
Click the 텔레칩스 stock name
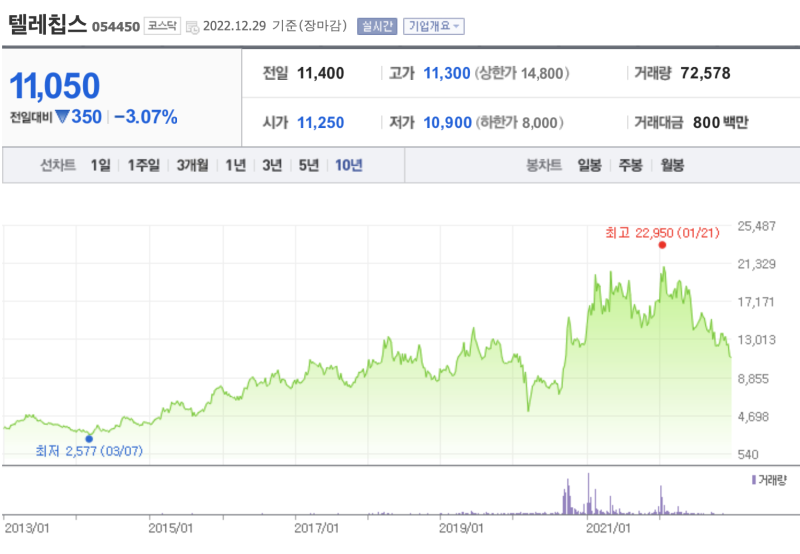coord(47,24)
